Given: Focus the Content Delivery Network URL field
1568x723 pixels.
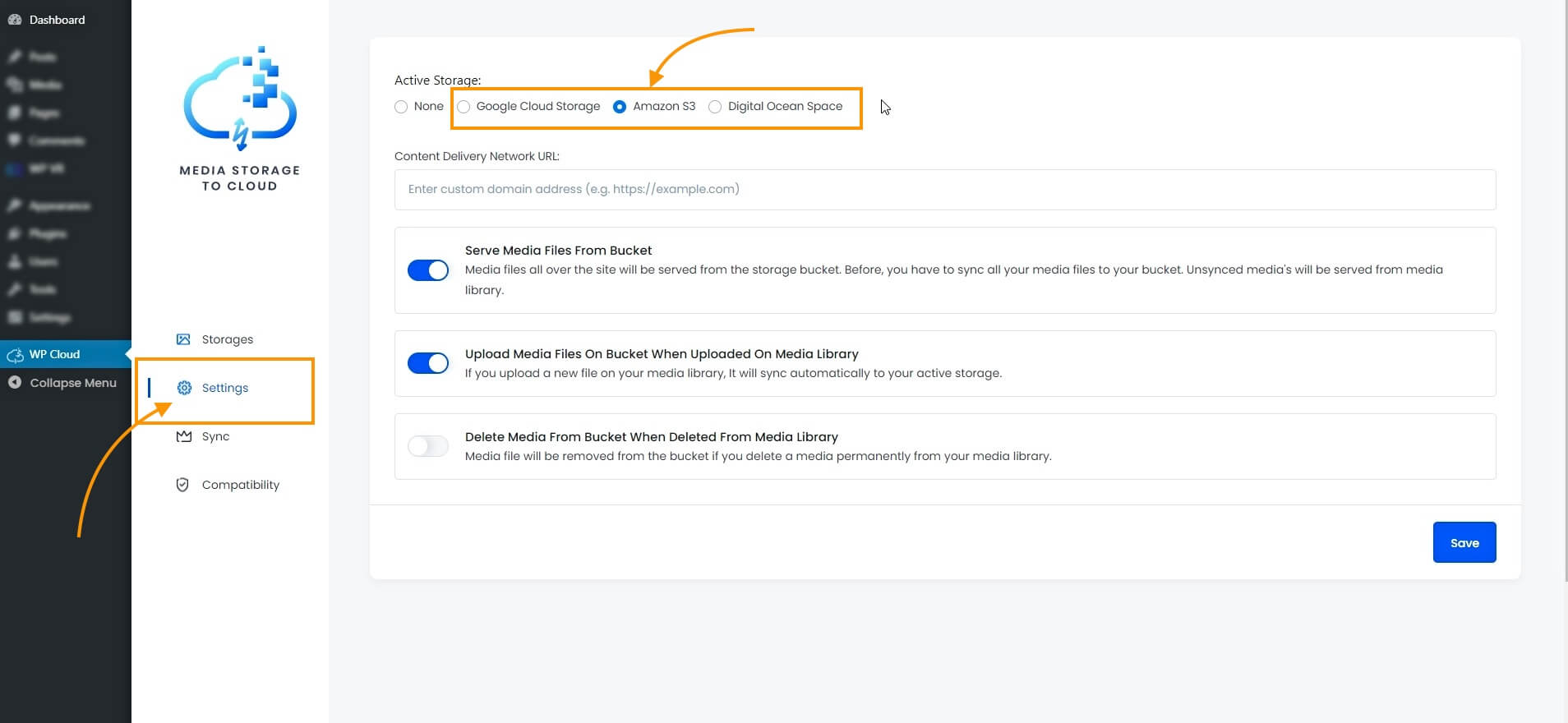Looking at the screenshot, I should (945, 190).
